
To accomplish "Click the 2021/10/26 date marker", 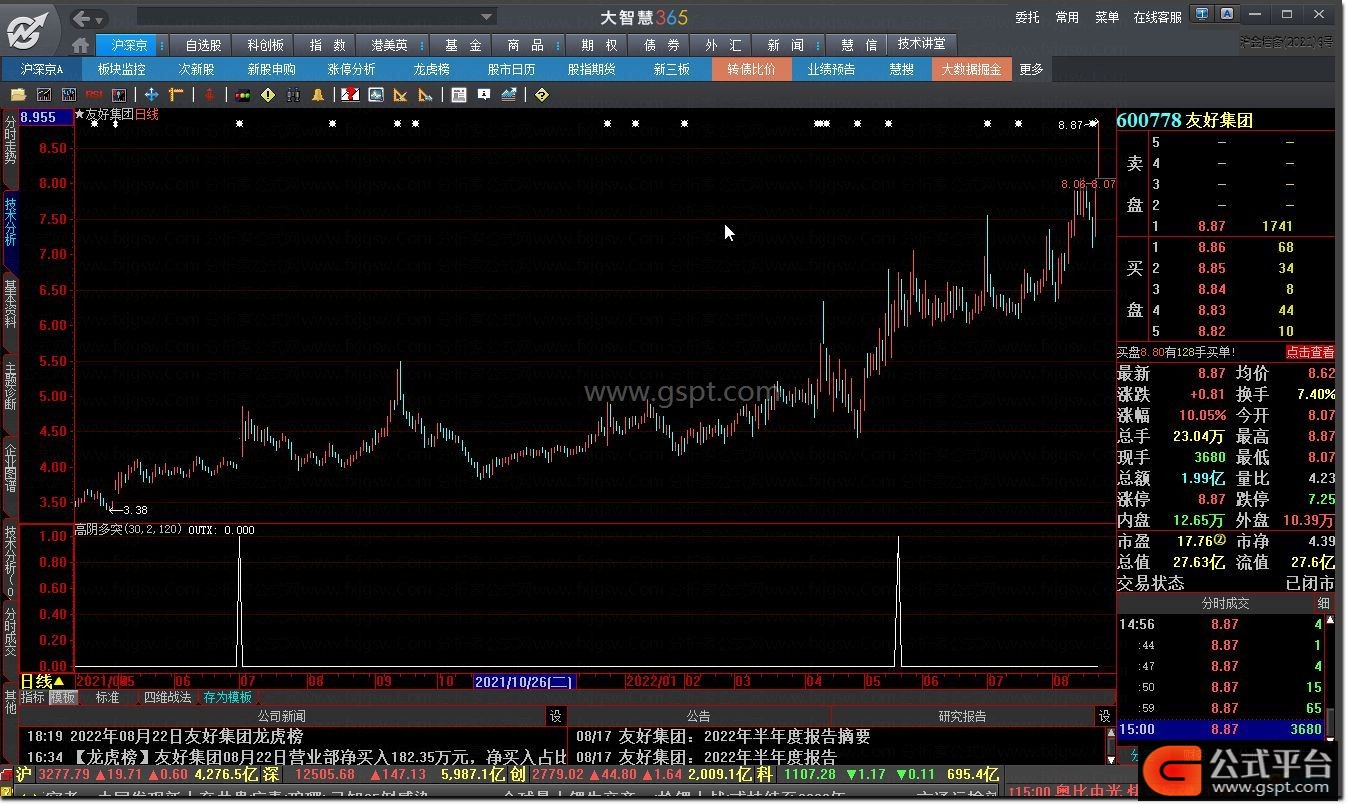I will pyautogui.click(x=524, y=682).
